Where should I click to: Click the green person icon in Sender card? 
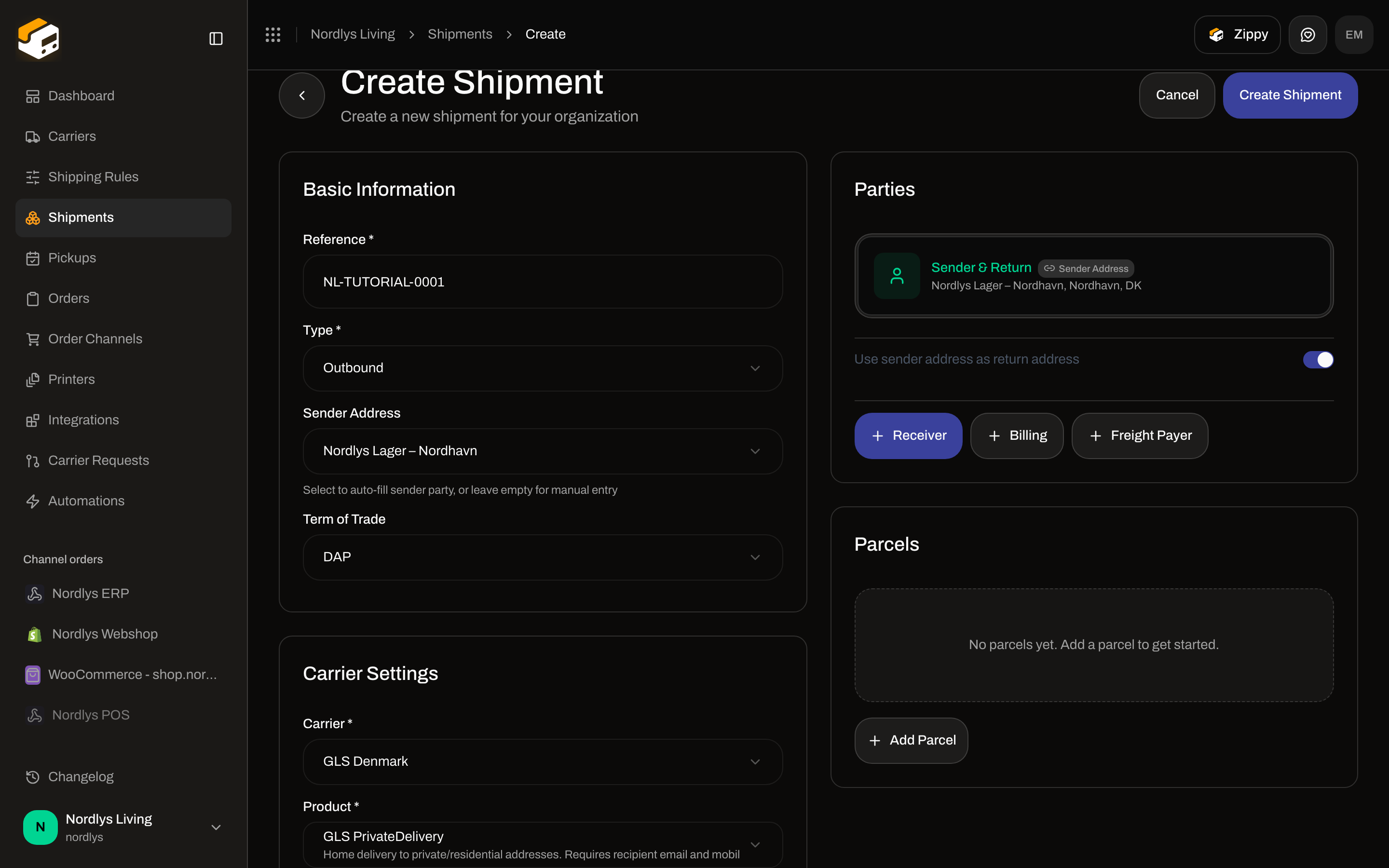(897, 276)
